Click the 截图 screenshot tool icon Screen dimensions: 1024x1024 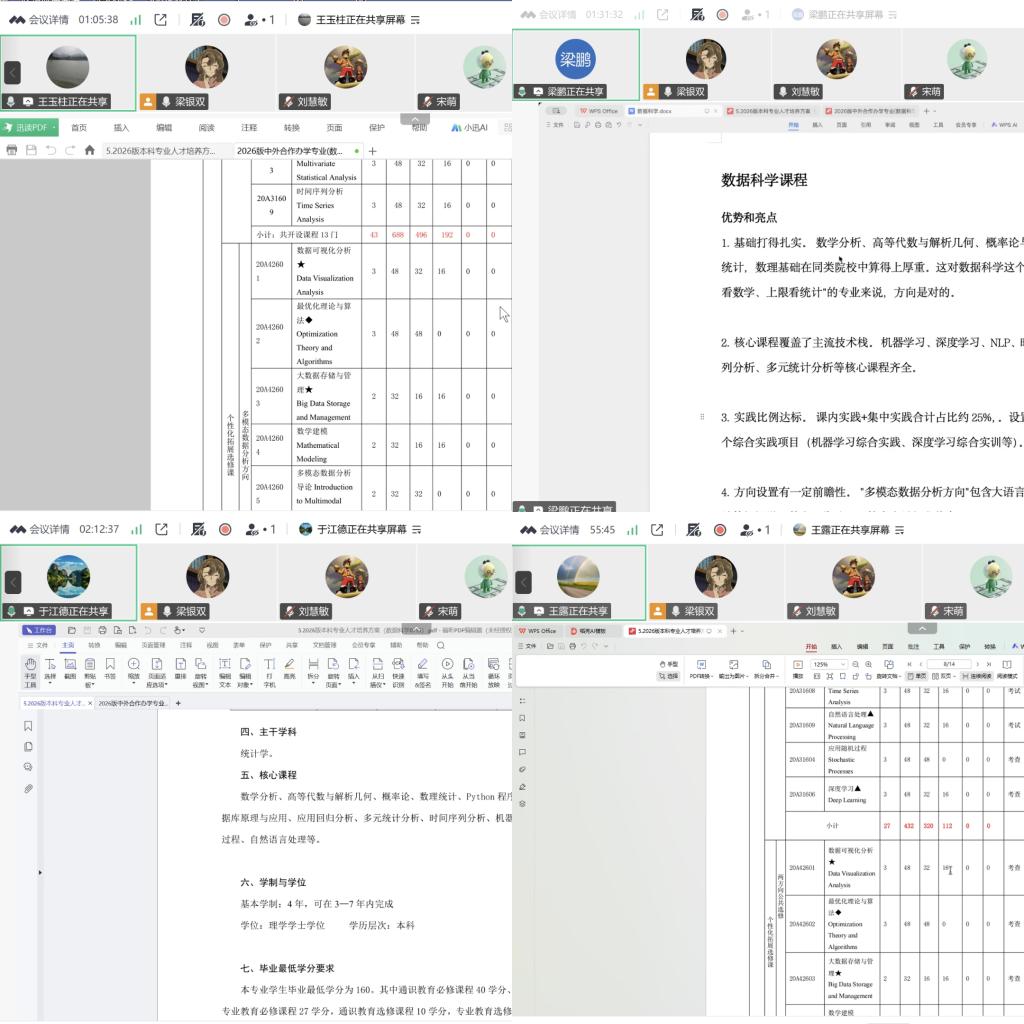point(70,669)
